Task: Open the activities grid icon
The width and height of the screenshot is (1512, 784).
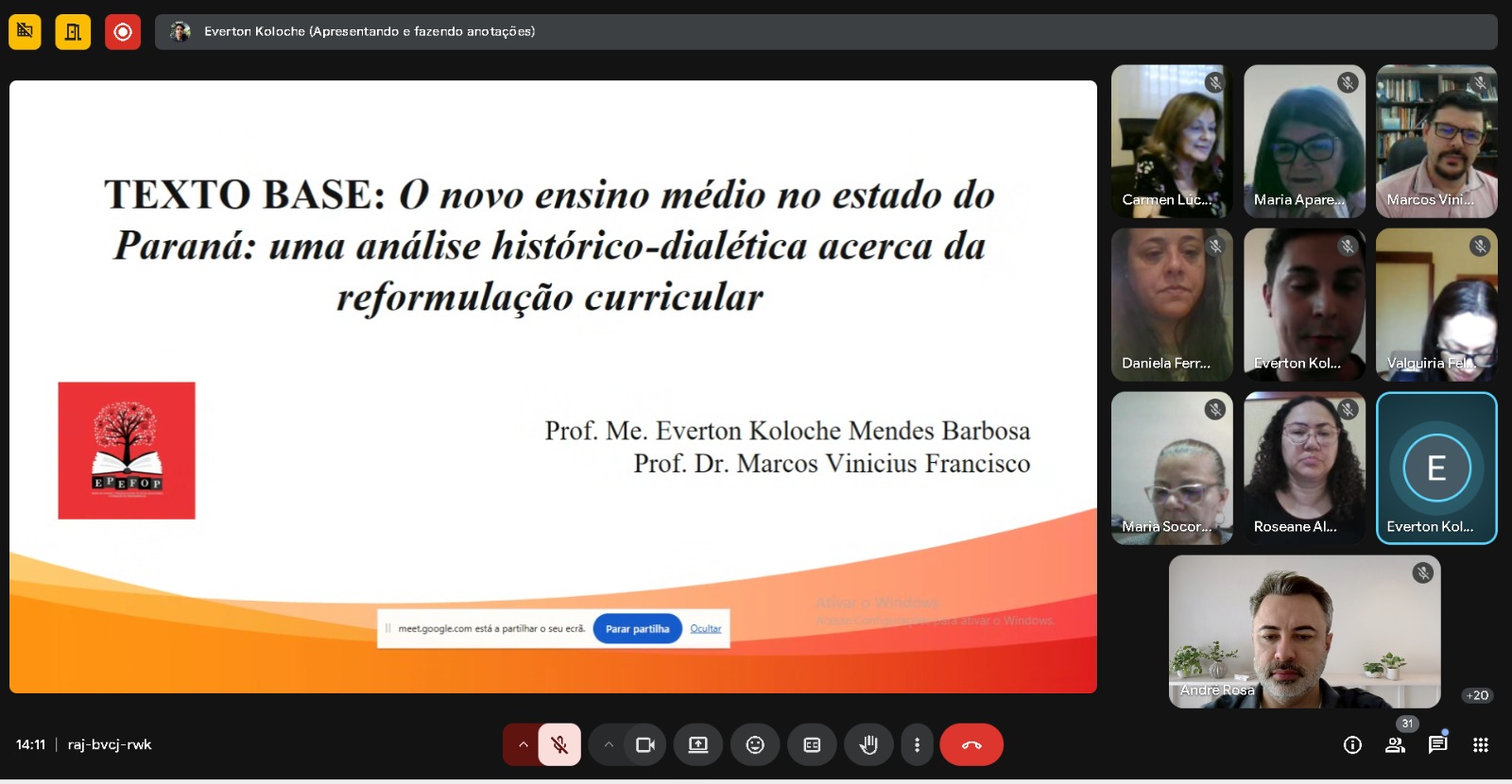Action: pyautogui.click(x=1481, y=745)
